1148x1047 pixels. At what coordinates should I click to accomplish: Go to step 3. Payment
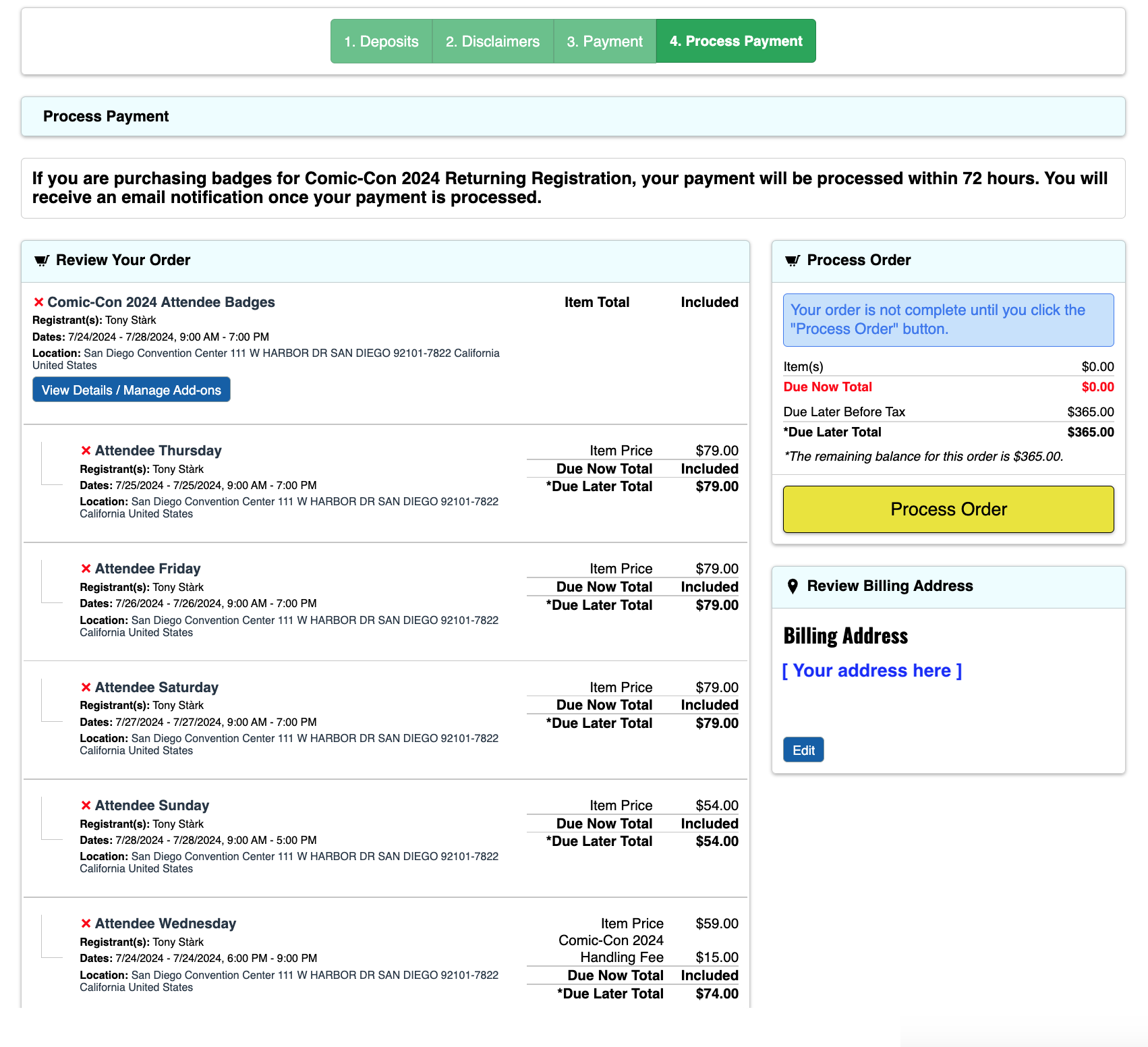604,41
